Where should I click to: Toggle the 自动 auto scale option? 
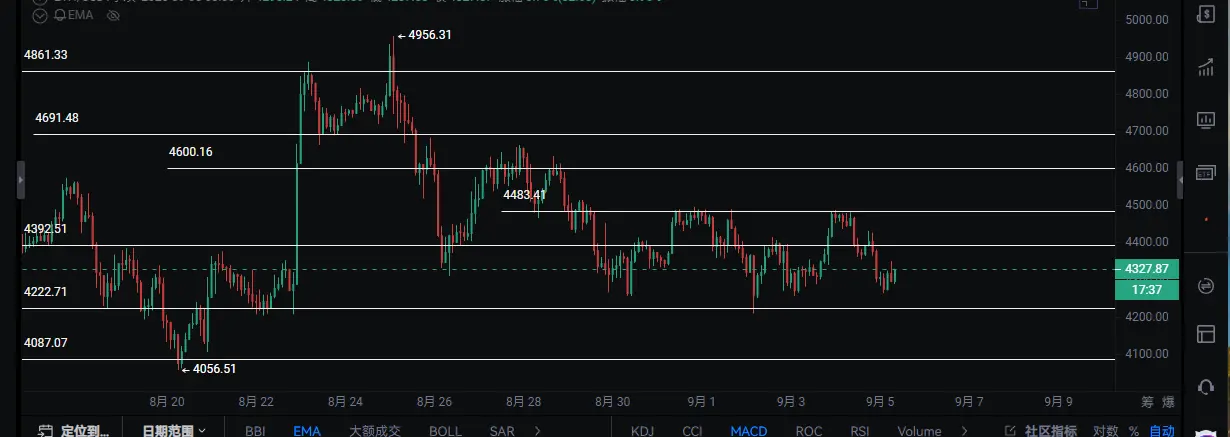[1162, 431]
